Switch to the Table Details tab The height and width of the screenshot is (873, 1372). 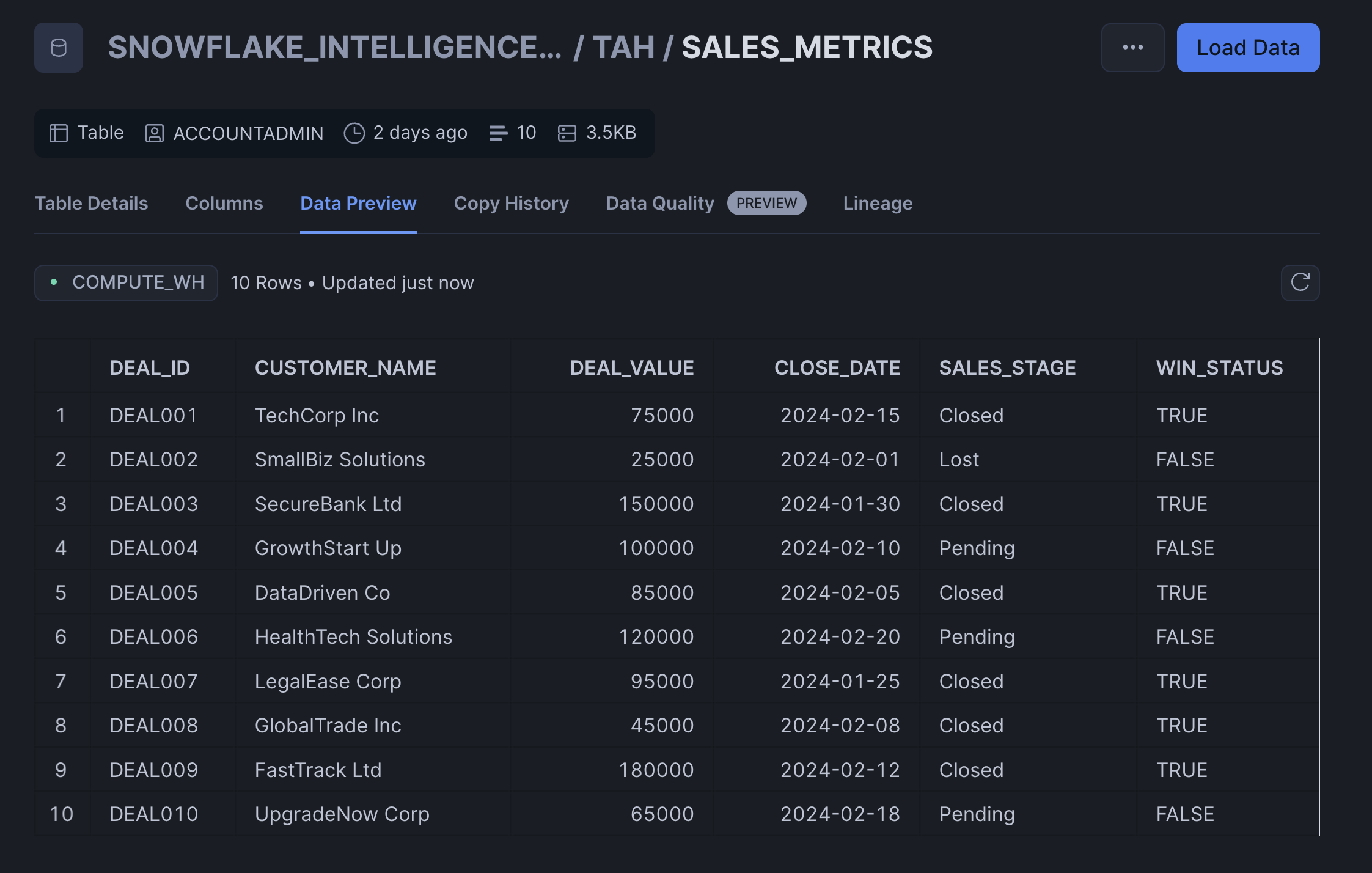[91, 203]
